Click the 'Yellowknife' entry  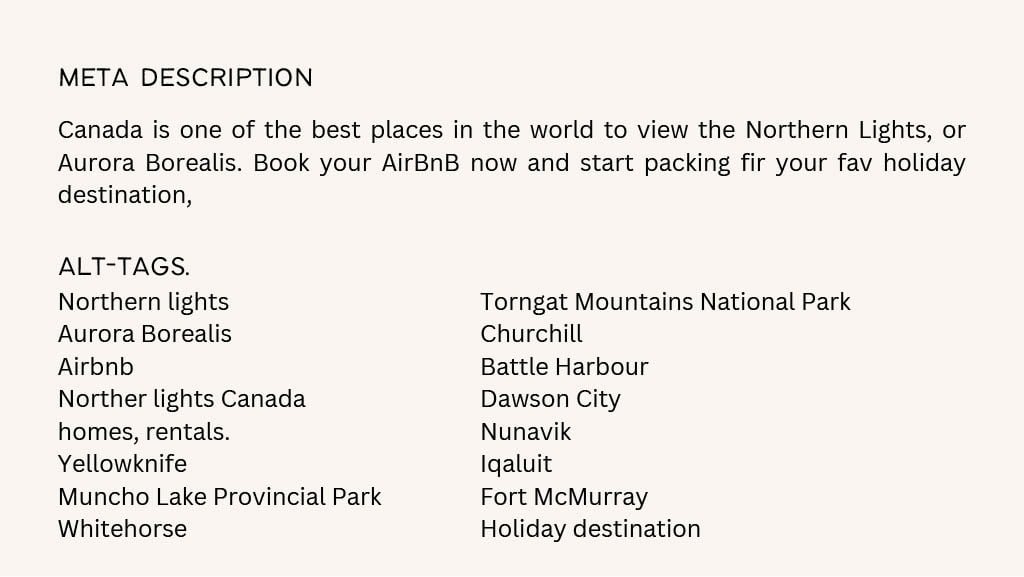pos(122,464)
